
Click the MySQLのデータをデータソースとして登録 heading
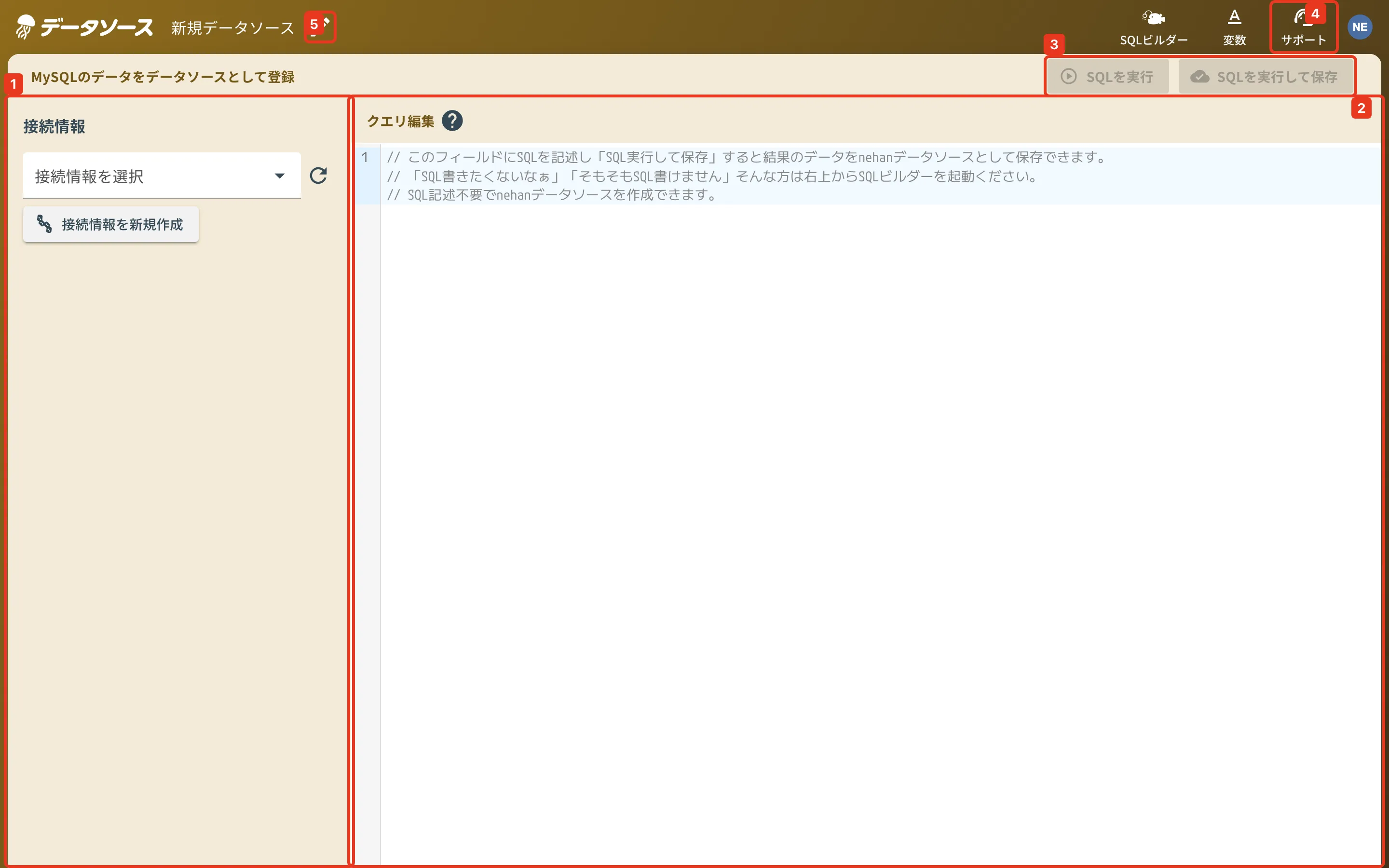click(x=163, y=77)
